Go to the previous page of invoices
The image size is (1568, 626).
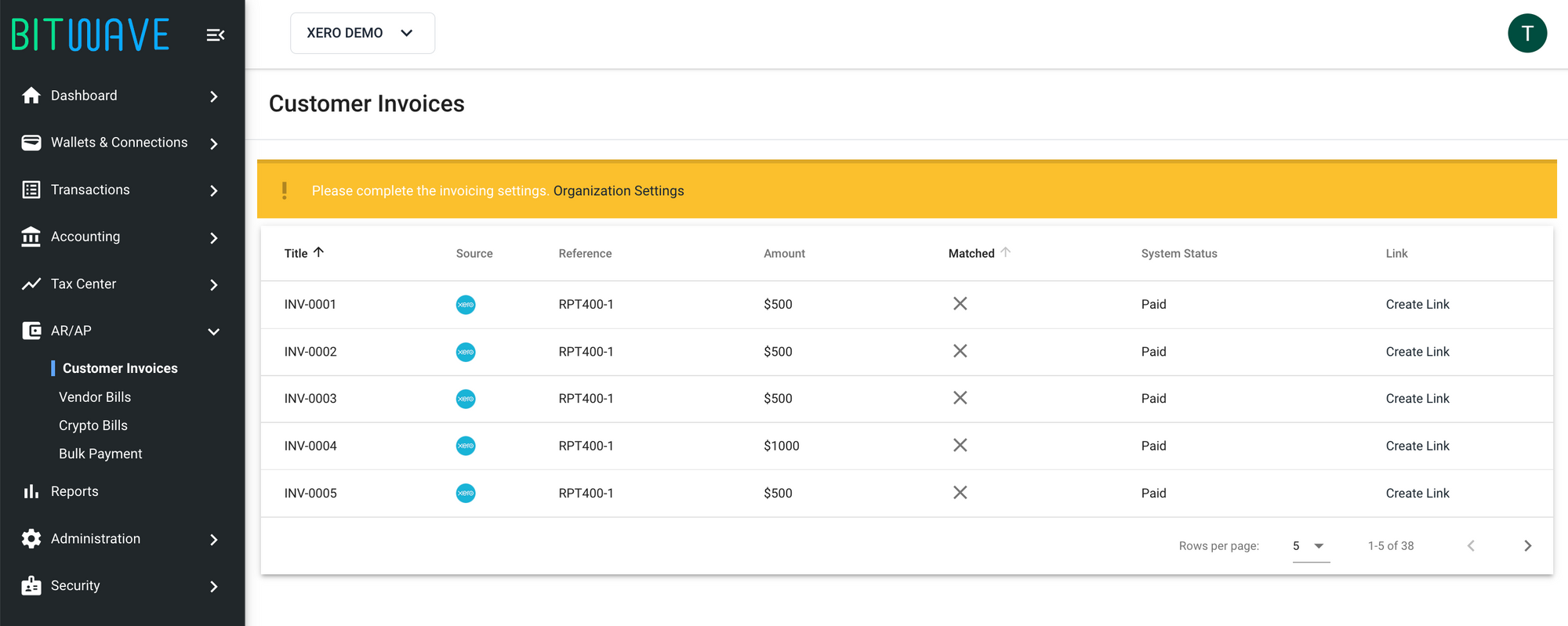click(1471, 545)
